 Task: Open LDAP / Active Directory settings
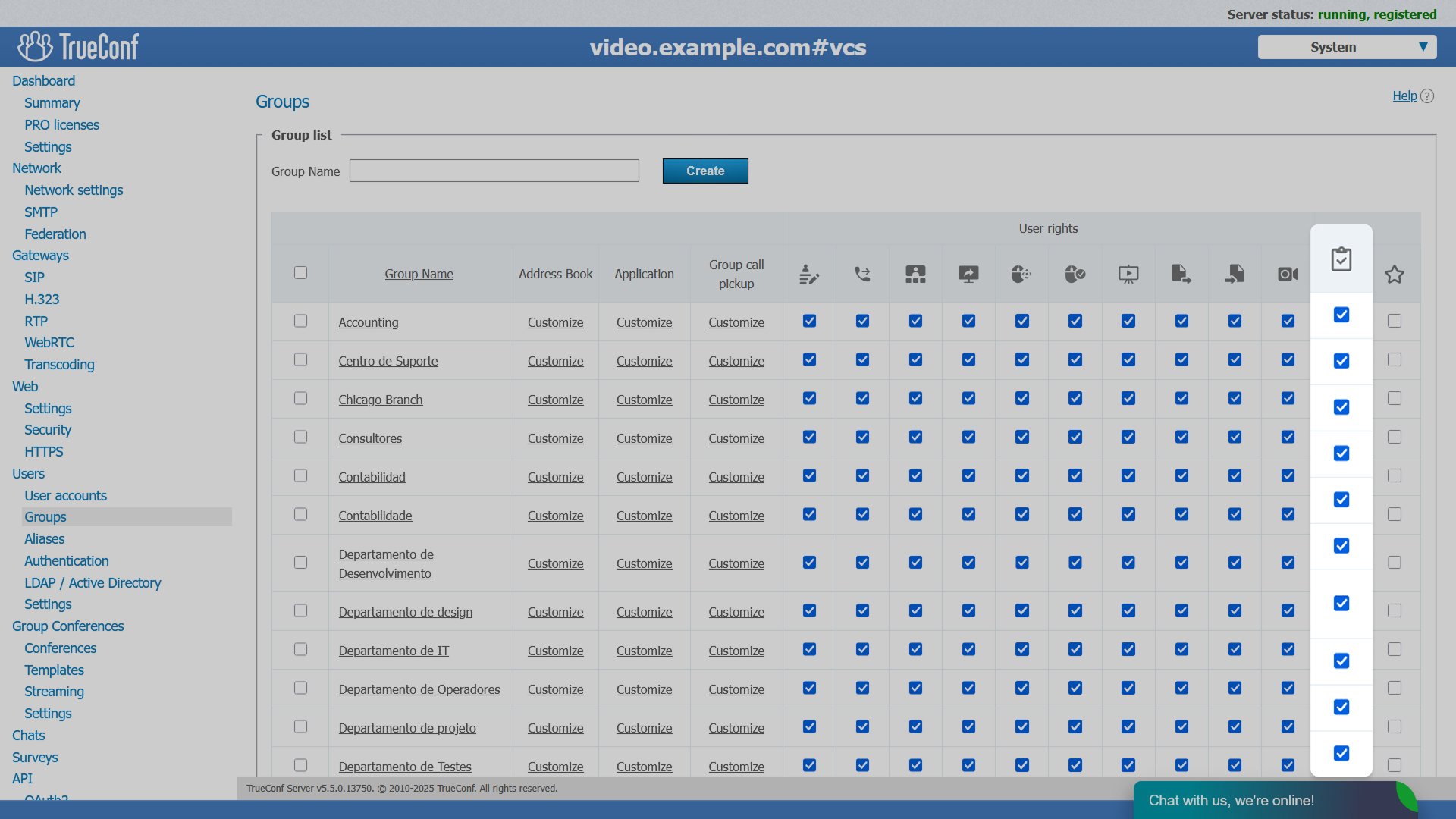pos(93,583)
